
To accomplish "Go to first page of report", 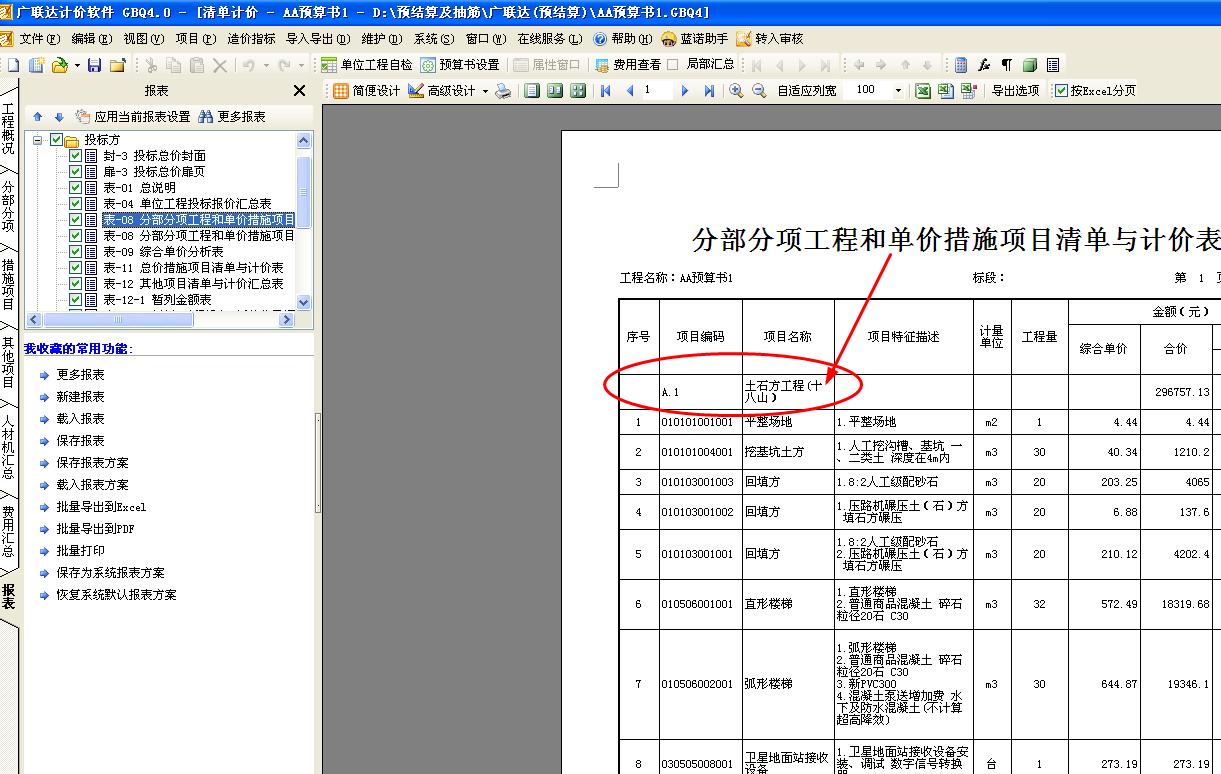I will click(x=606, y=91).
